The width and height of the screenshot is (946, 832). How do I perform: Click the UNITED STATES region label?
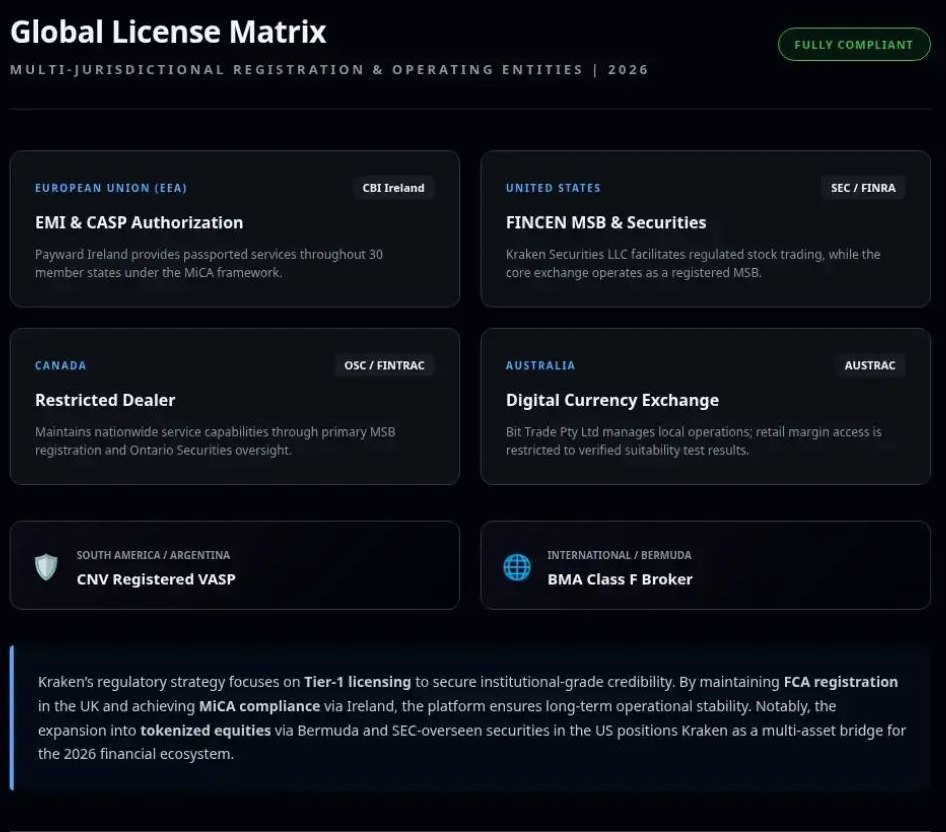coord(553,188)
